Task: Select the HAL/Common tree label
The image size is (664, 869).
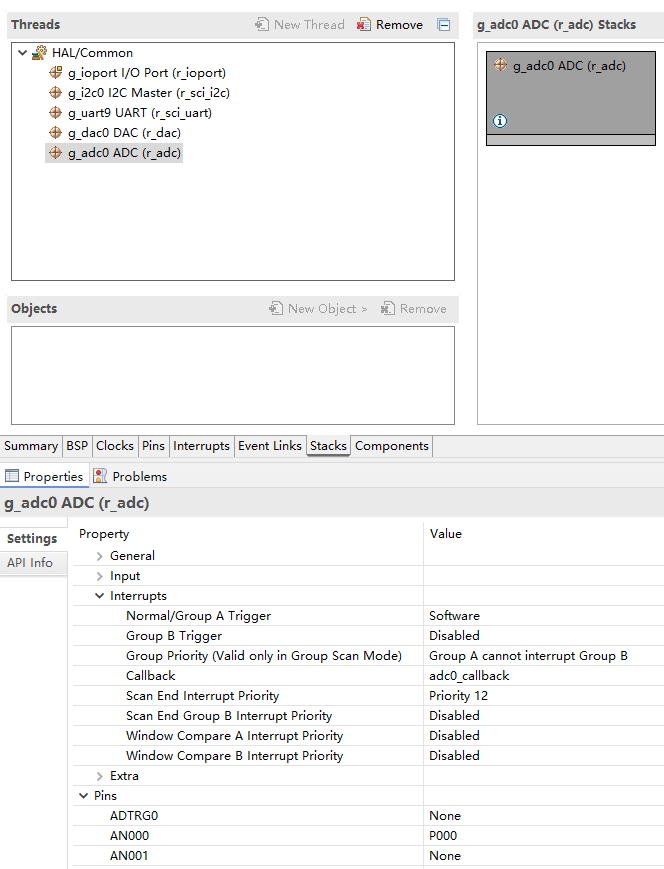Action: (93, 53)
